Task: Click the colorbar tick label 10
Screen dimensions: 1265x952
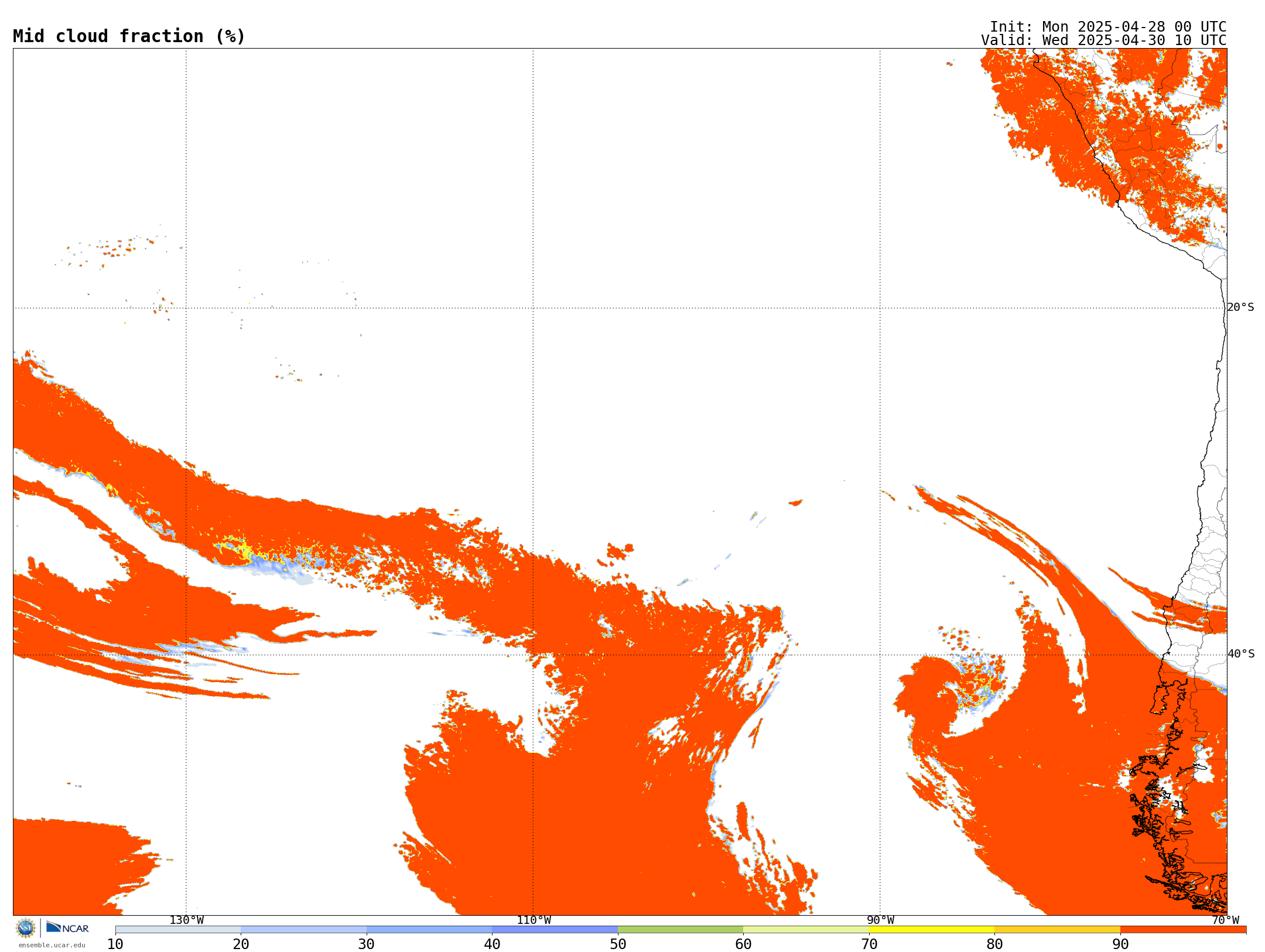Action: (115, 944)
